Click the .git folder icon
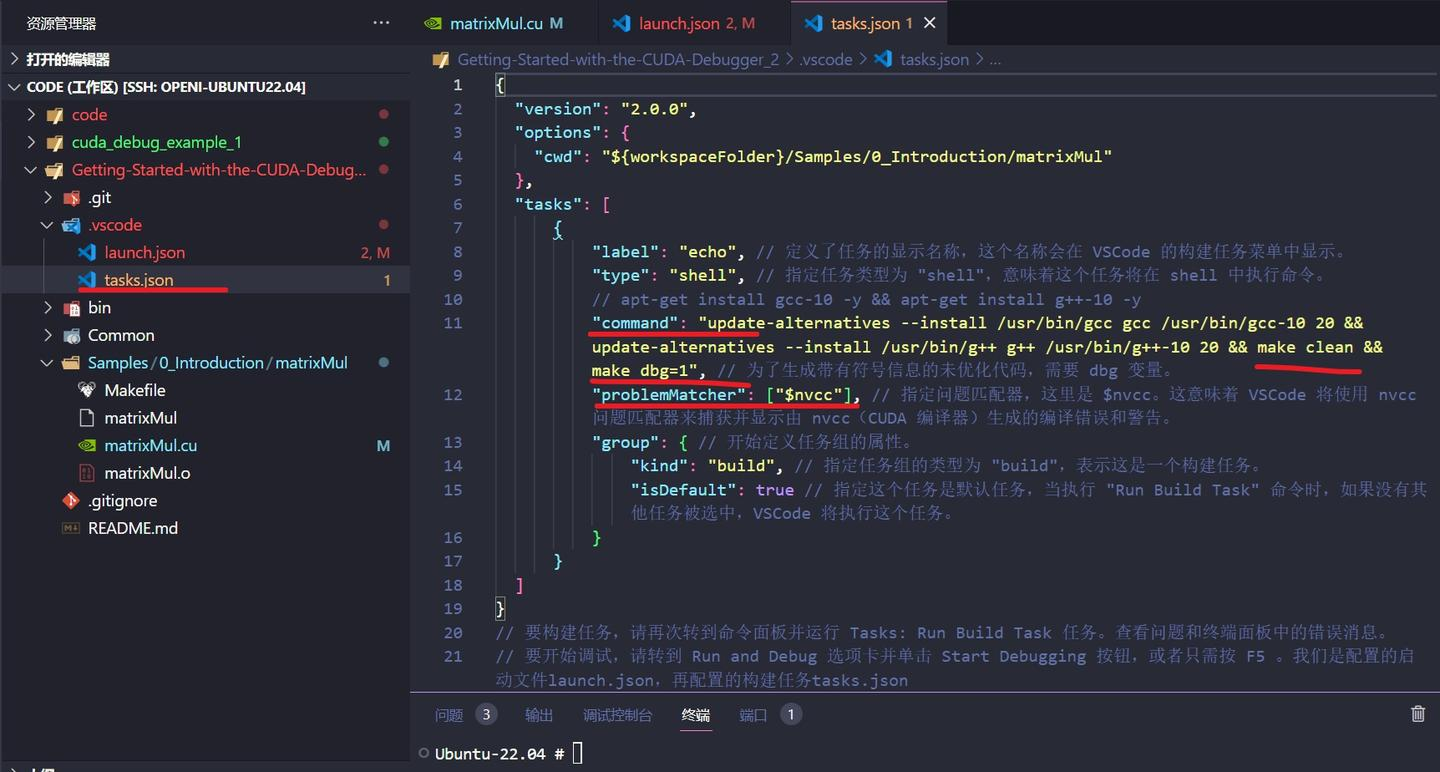The image size is (1440, 772). click(x=71, y=198)
